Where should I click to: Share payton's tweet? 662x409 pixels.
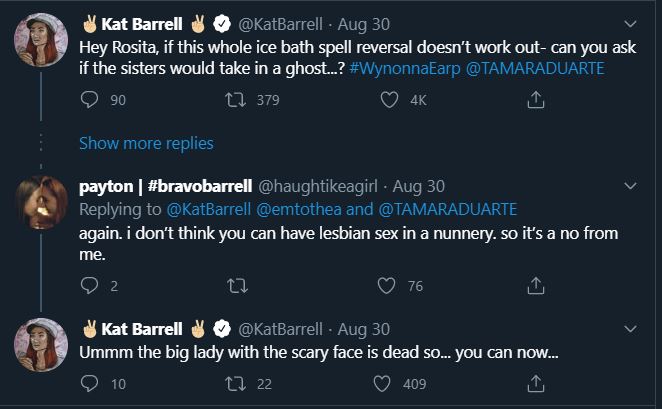pyautogui.click(x=536, y=286)
